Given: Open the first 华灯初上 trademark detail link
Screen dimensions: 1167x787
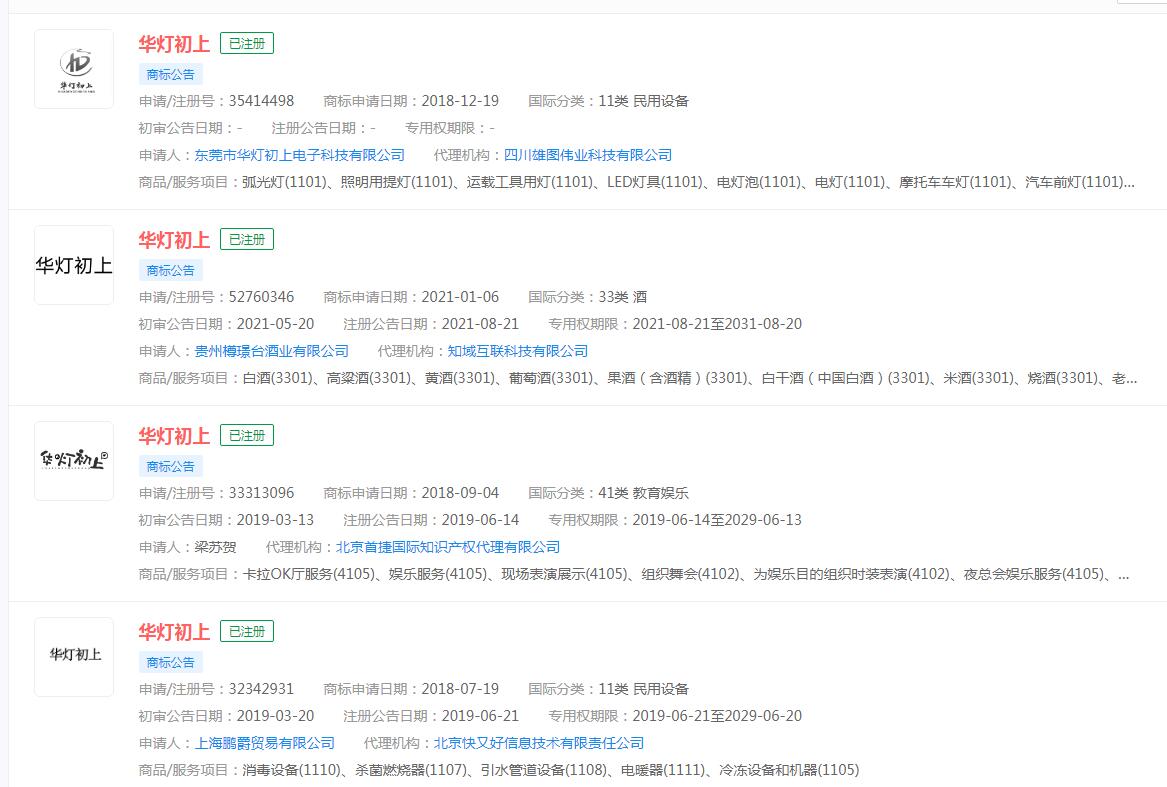Looking at the screenshot, I should point(173,43).
